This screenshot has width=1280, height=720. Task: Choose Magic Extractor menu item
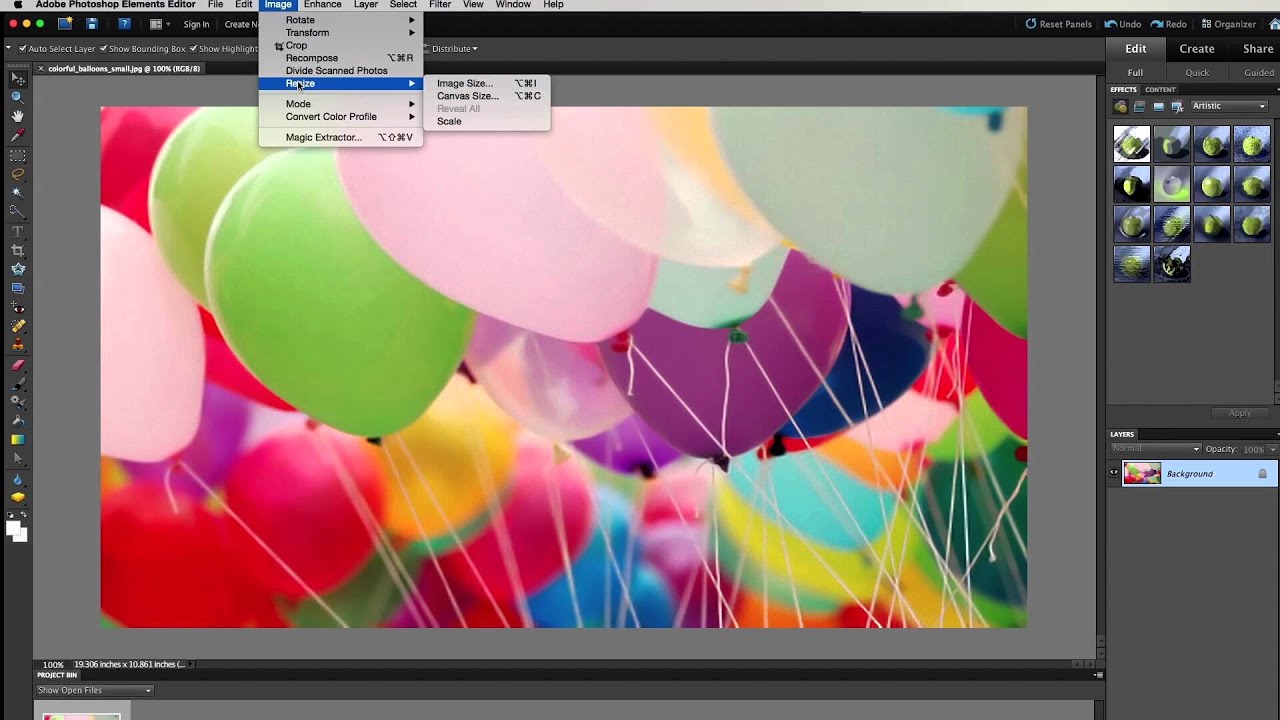click(340, 137)
